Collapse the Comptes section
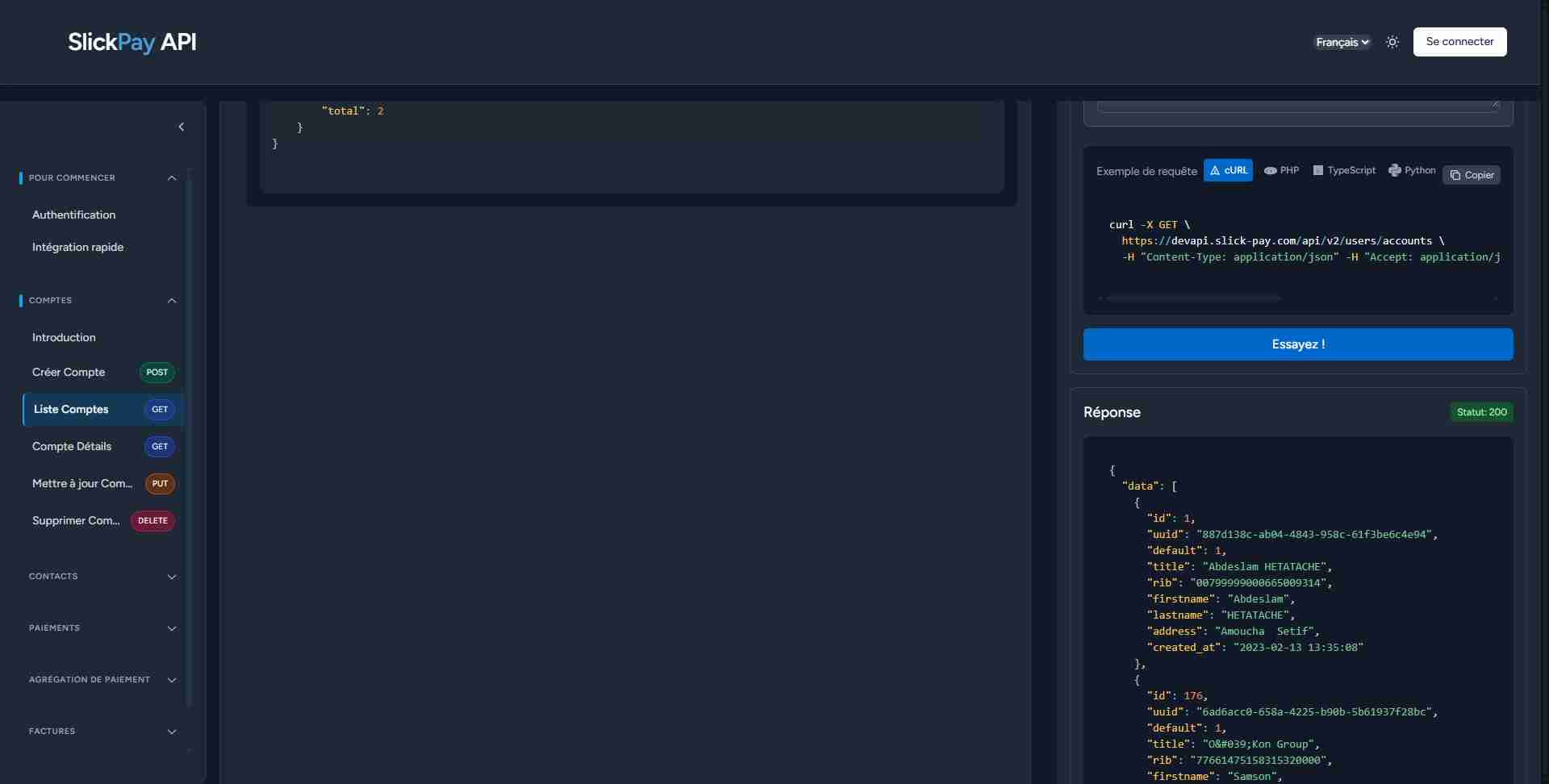Image resolution: width=1549 pixels, height=784 pixels. pyautogui.click(x=171, y=300)
